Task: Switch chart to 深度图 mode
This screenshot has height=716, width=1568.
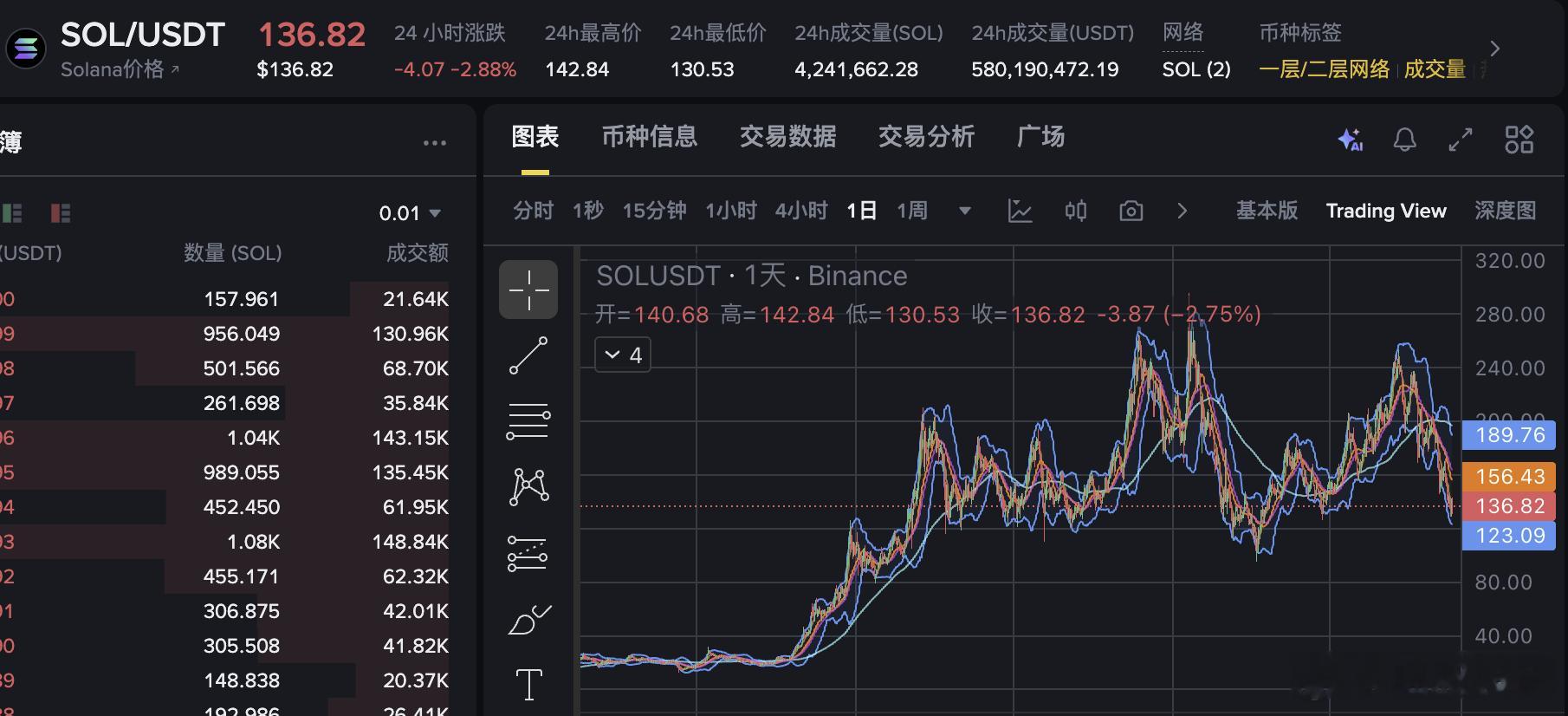Action: (1506, 211)
